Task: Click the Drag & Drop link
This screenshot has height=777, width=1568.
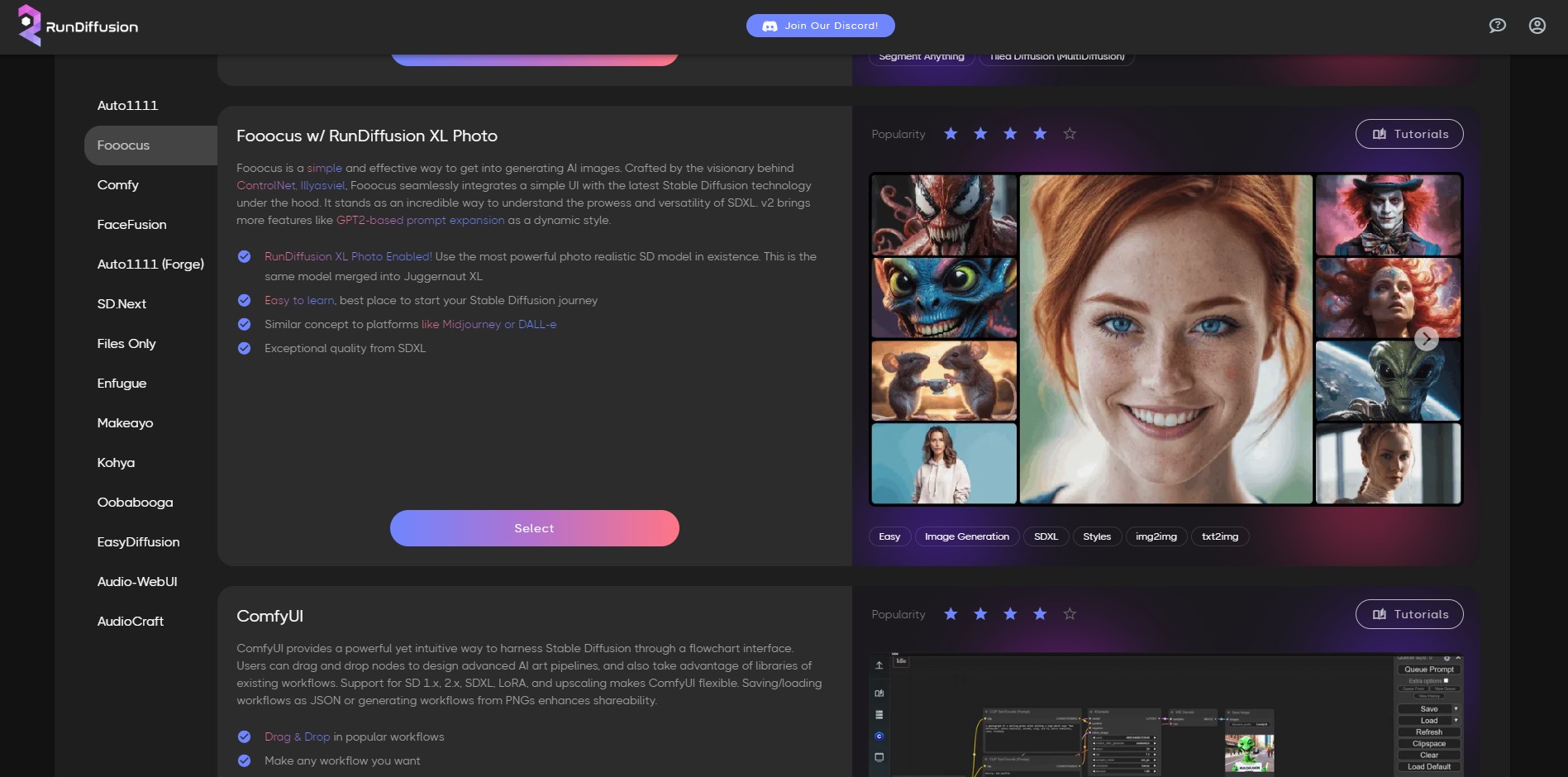Action: point(297,736)
